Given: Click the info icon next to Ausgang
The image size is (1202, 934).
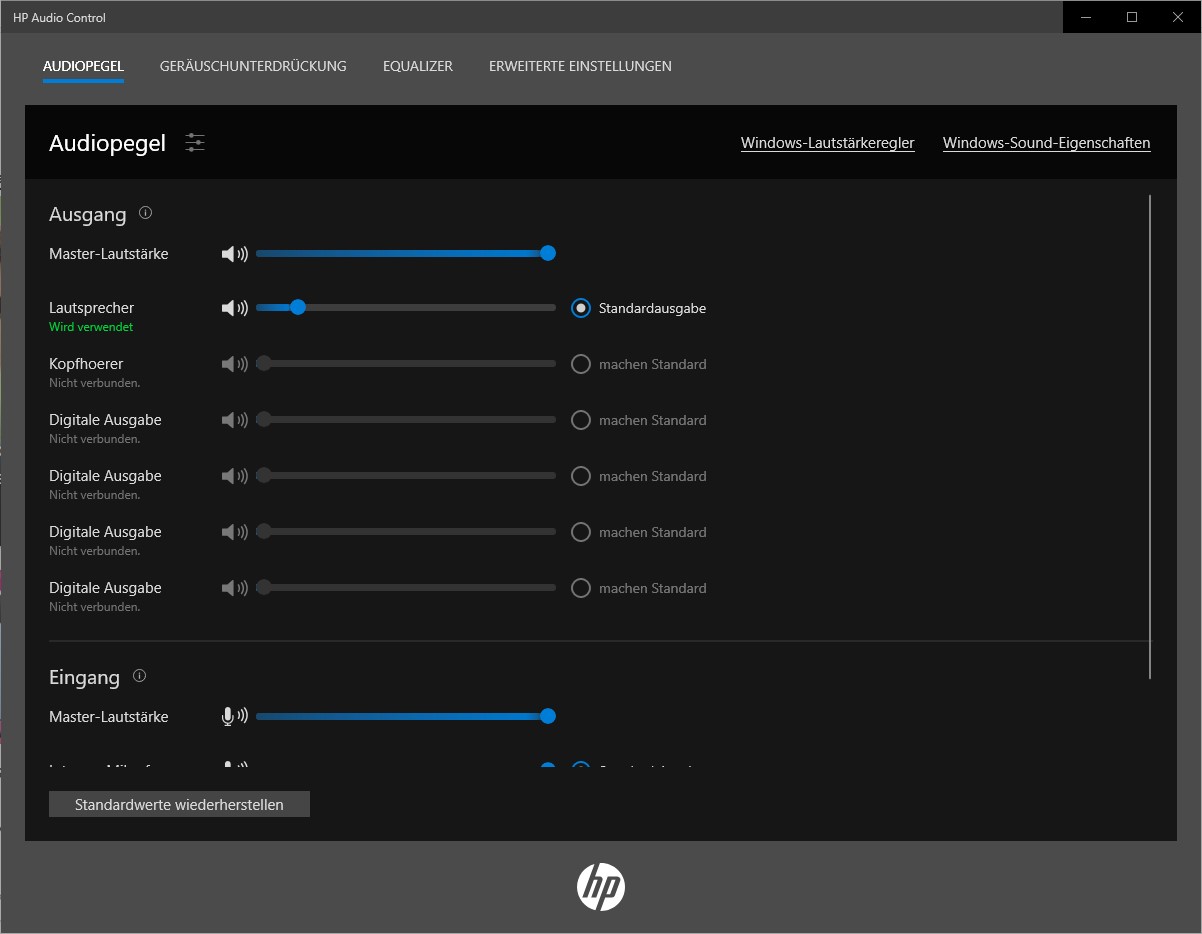Looking at the screenshot, I should click(146, 213).
